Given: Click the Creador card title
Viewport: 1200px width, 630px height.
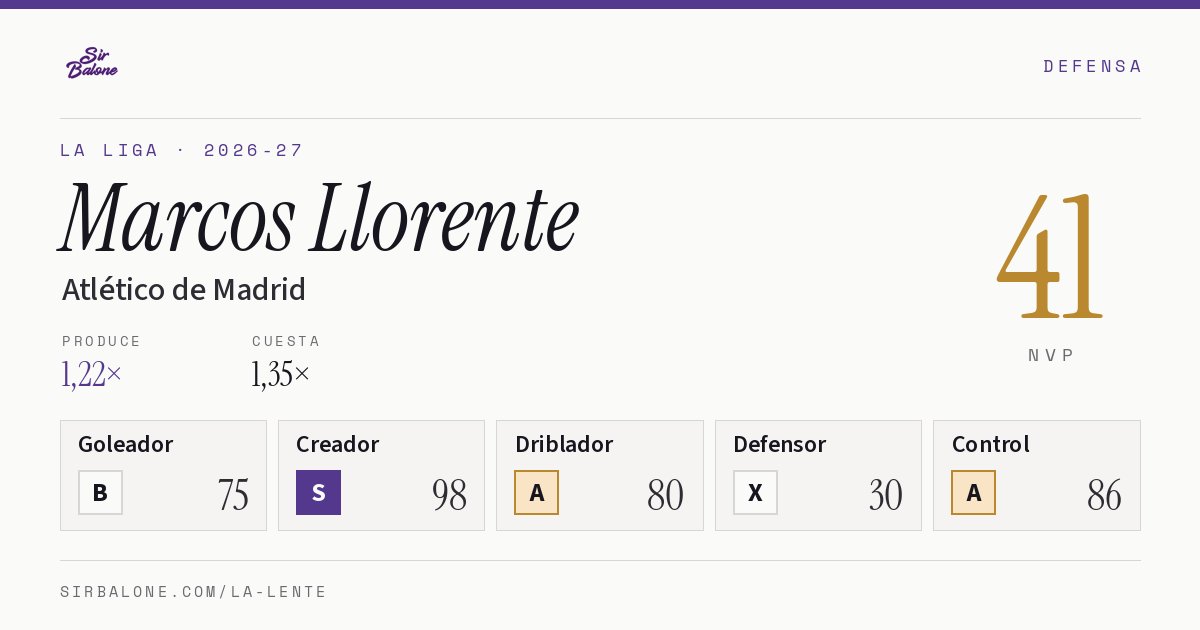Looking at the screenshot, I should tap(338, 444).
